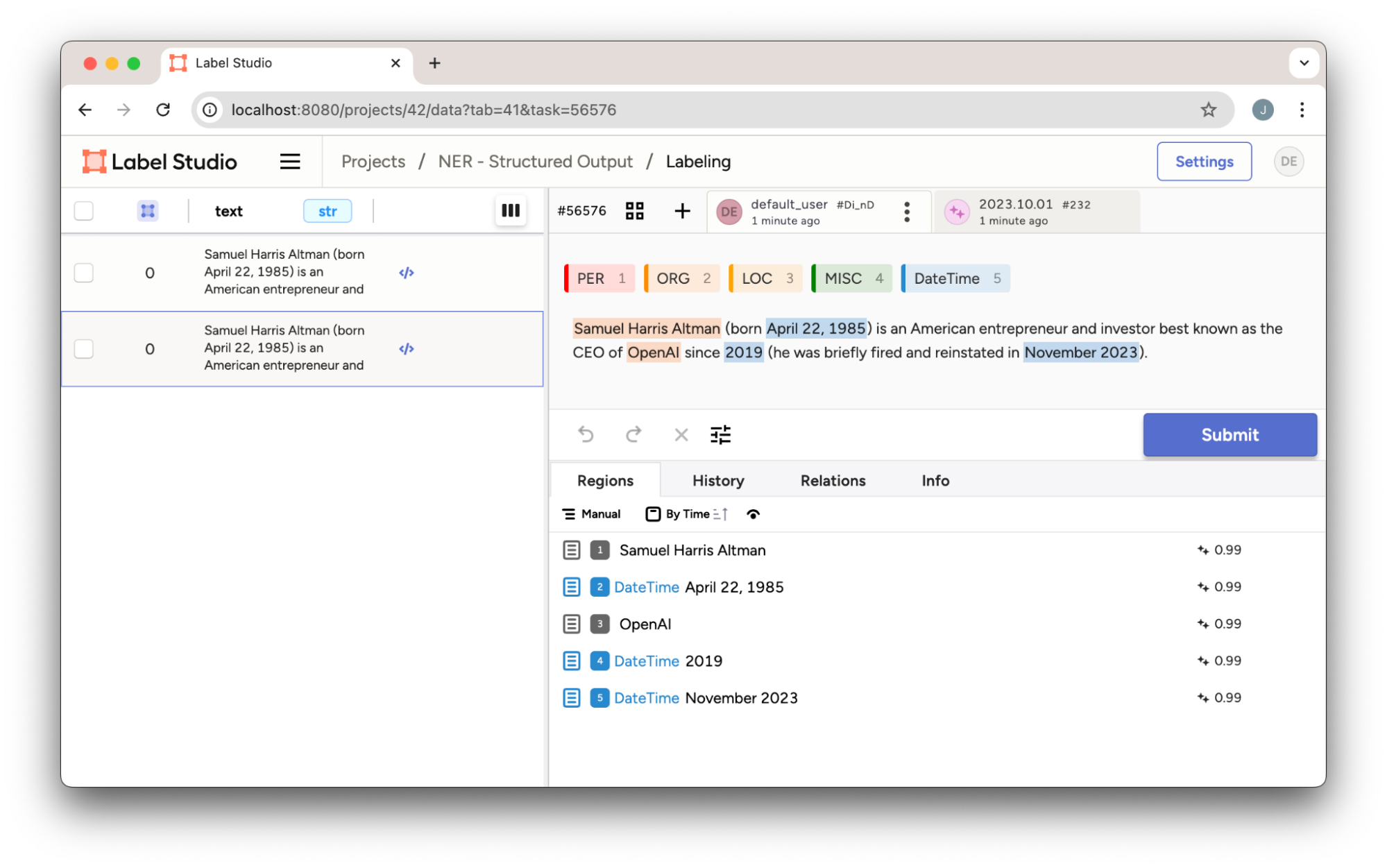This screenshot has height=868, width=1387.
Task: Click the redo arrow in the labeling toolbar
Action: (633, 434)
